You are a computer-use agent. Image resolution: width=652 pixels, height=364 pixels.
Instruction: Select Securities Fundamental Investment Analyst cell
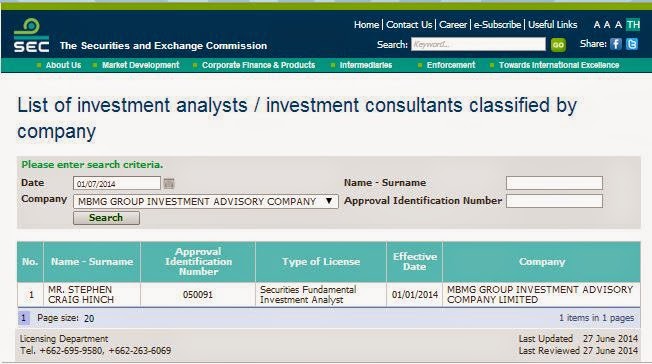pyautogui.click(x=321, y=295)
